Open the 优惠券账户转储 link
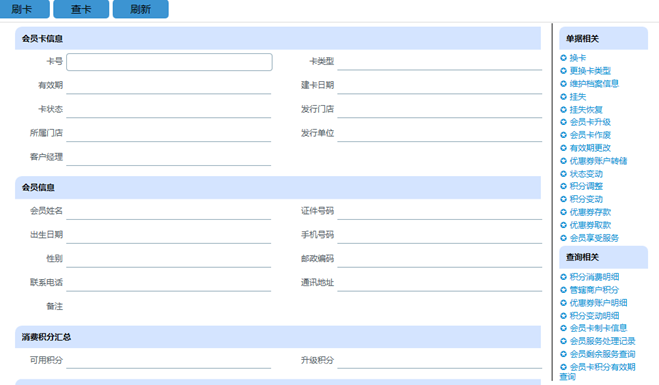 (x=598, y=161)
